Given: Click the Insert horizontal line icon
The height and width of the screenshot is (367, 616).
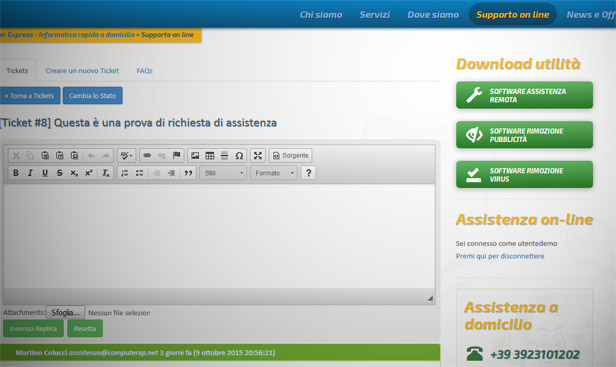Looking at the screenshot, I should [x=224, y=156].
